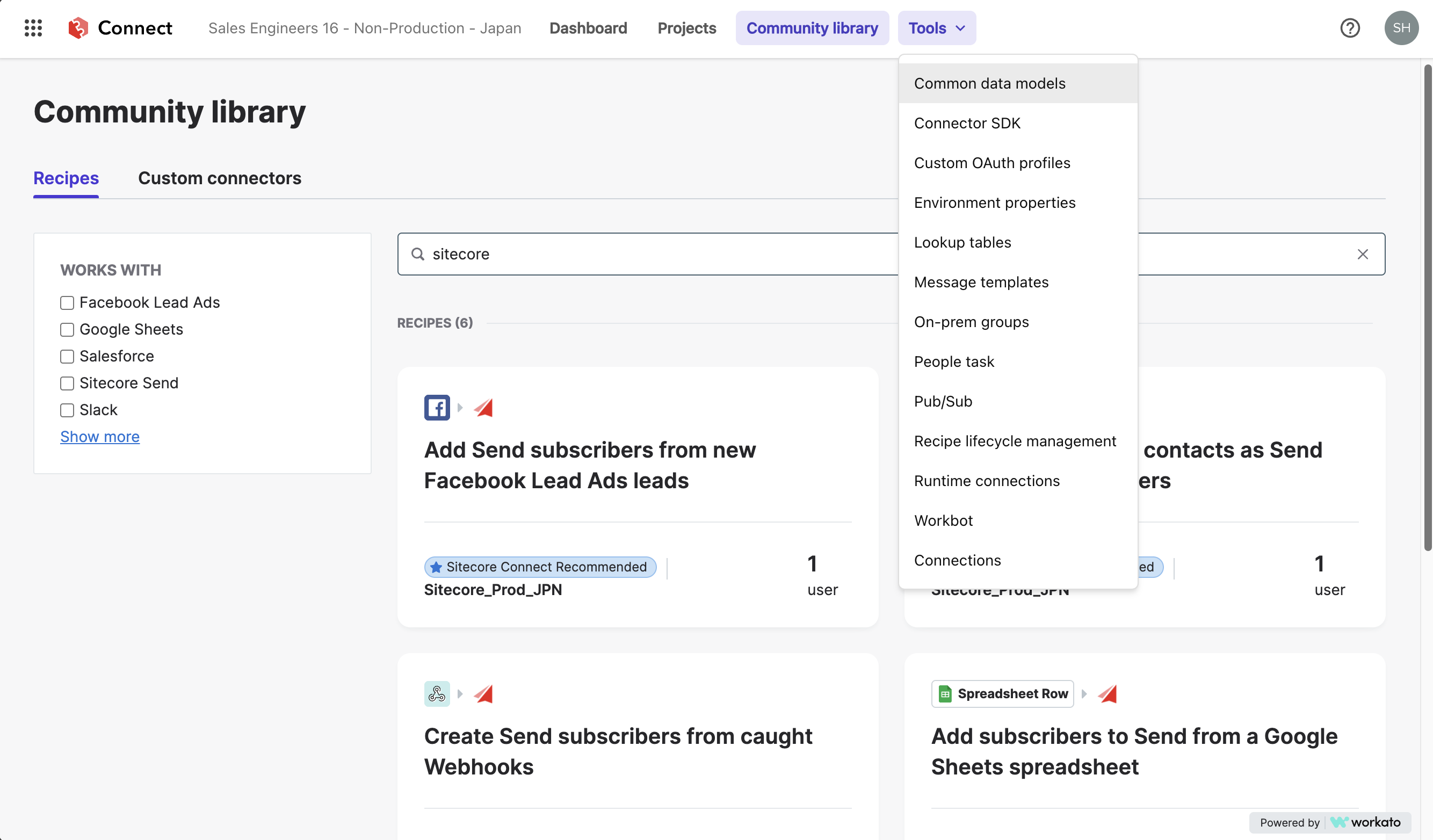Open Runtime connections
The width and height of the screenshot is (1433, 840).
(1017, 481)
